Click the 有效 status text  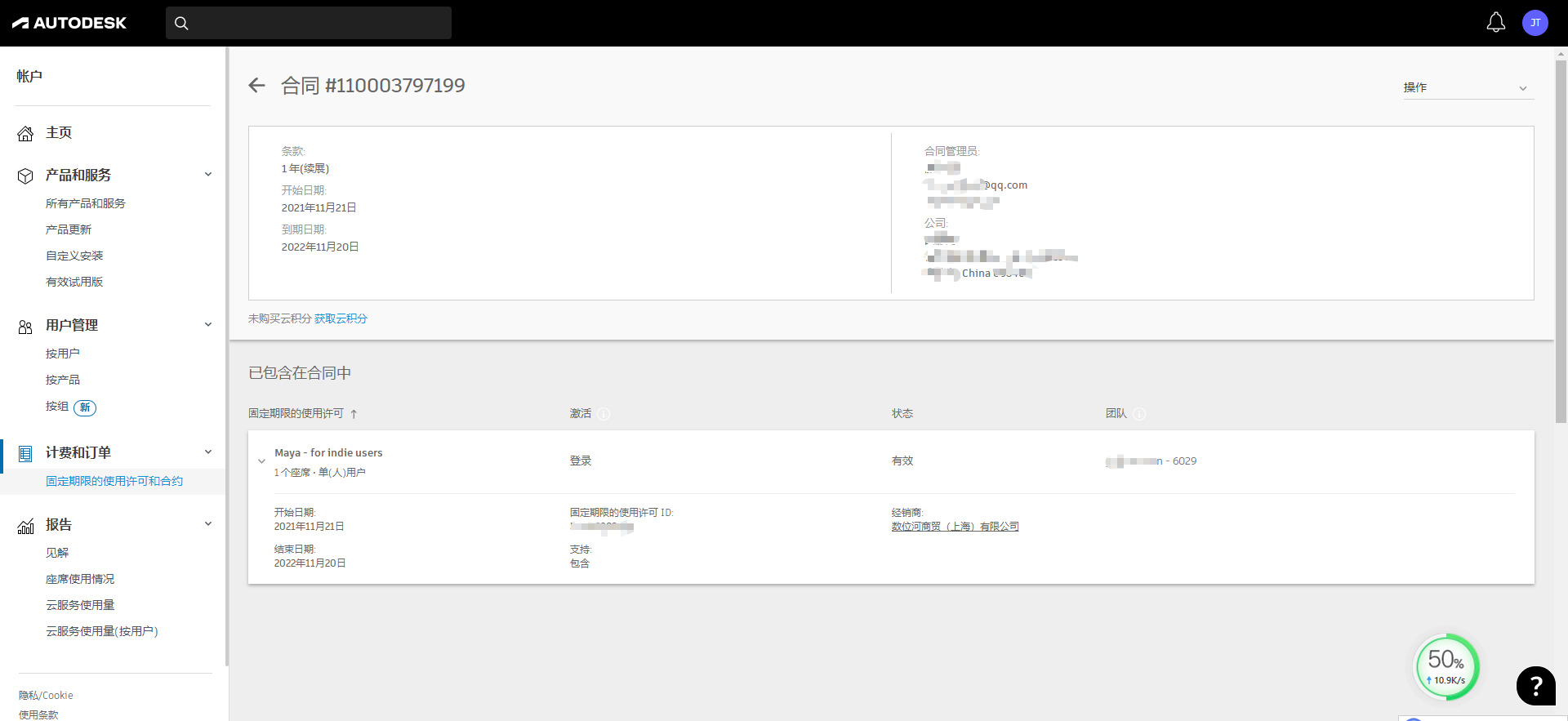pyautogui.click(x=902, y=461)
